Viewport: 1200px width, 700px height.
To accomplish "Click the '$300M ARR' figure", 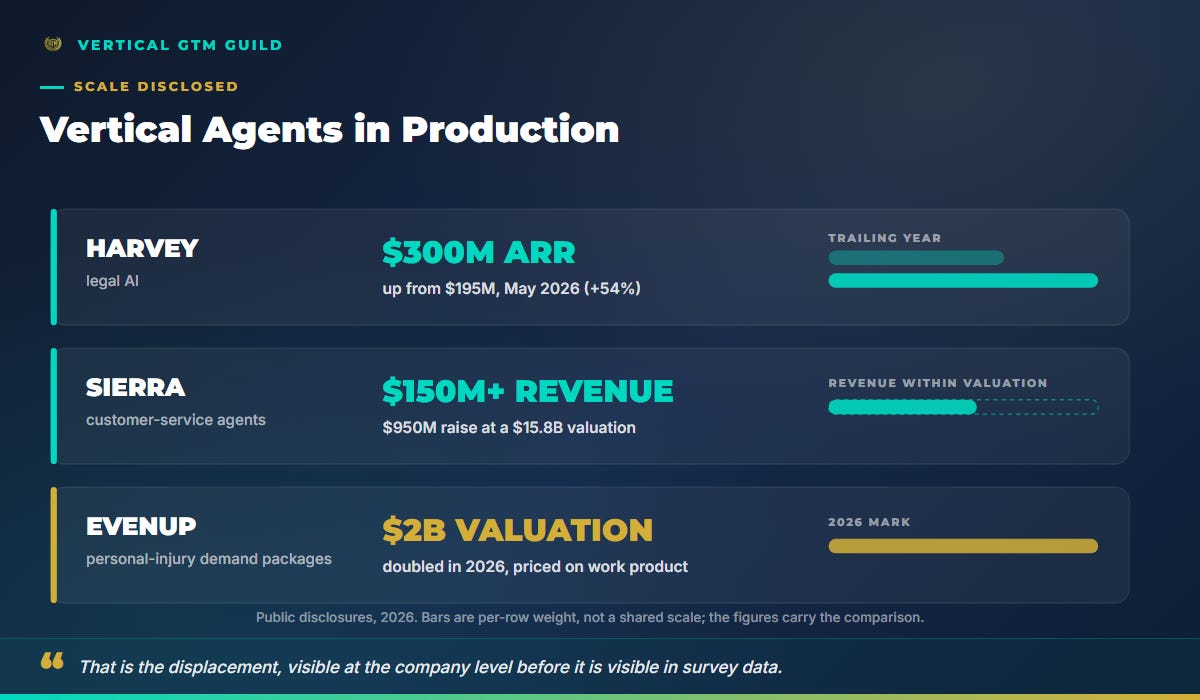I will coord(479,253).
